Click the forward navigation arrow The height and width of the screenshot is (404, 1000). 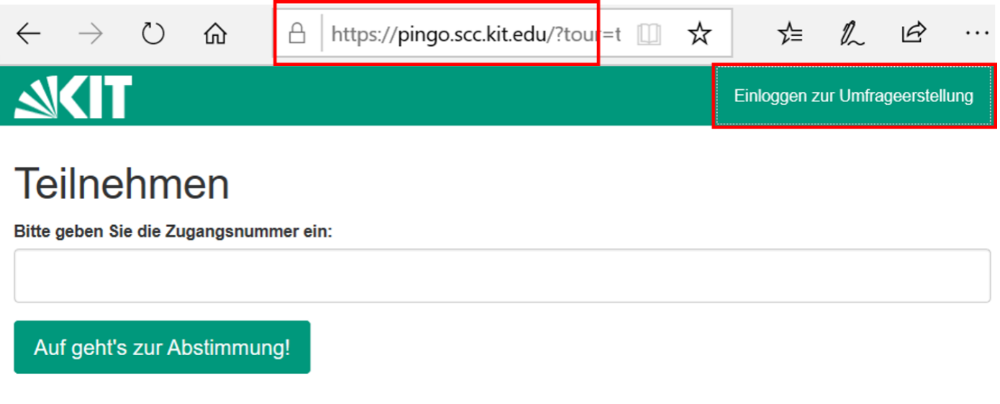coord(91,34)
